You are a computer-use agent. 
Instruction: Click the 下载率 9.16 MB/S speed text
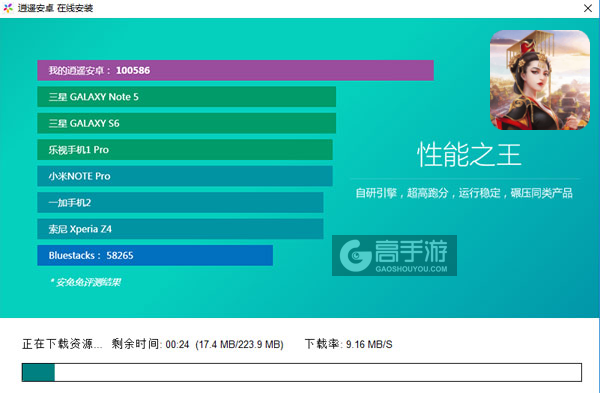pos(349,344)
